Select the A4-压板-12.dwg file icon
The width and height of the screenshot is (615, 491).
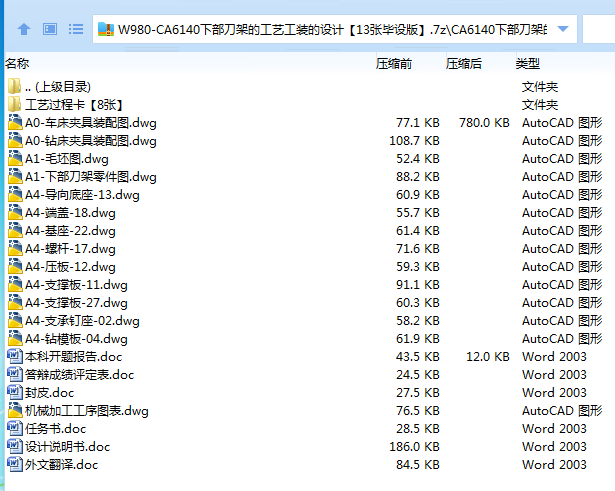click(15, 267)
